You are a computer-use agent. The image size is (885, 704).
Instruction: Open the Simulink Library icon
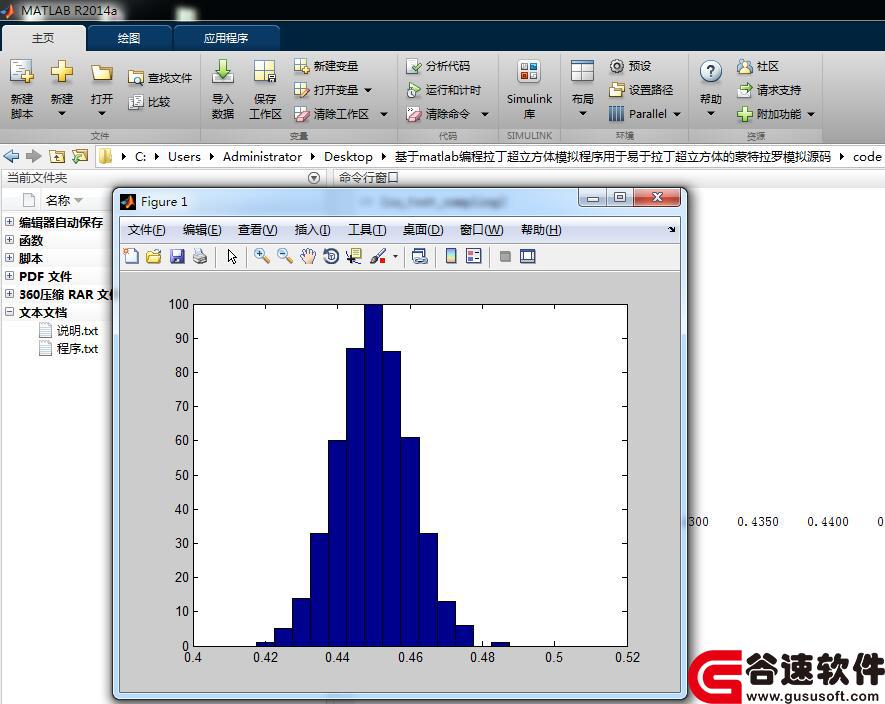click(x=529, y=73)
